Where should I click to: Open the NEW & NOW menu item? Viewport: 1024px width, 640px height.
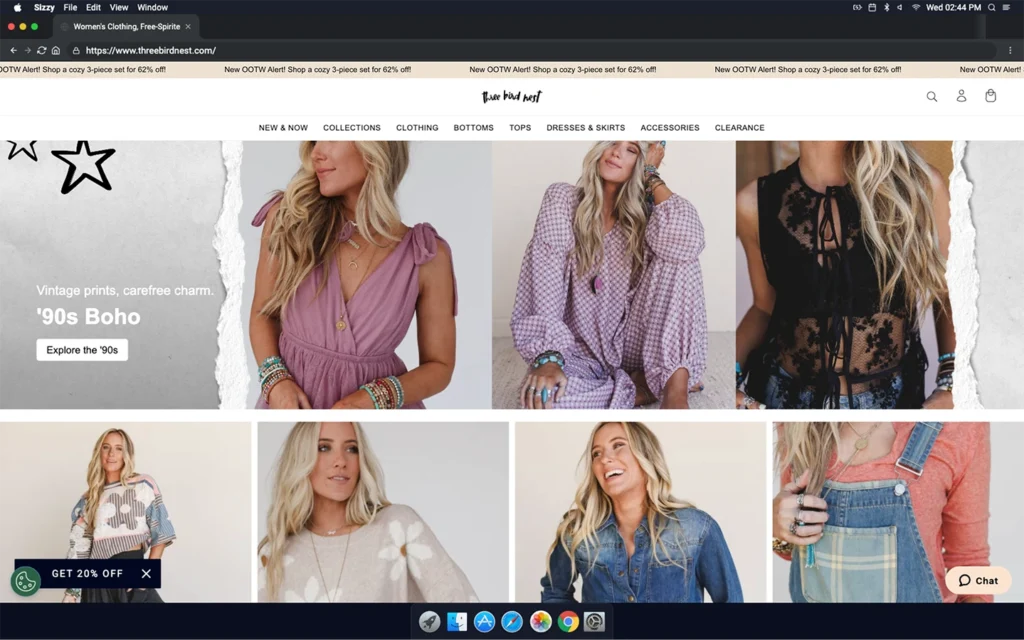[x=283, y=128]
